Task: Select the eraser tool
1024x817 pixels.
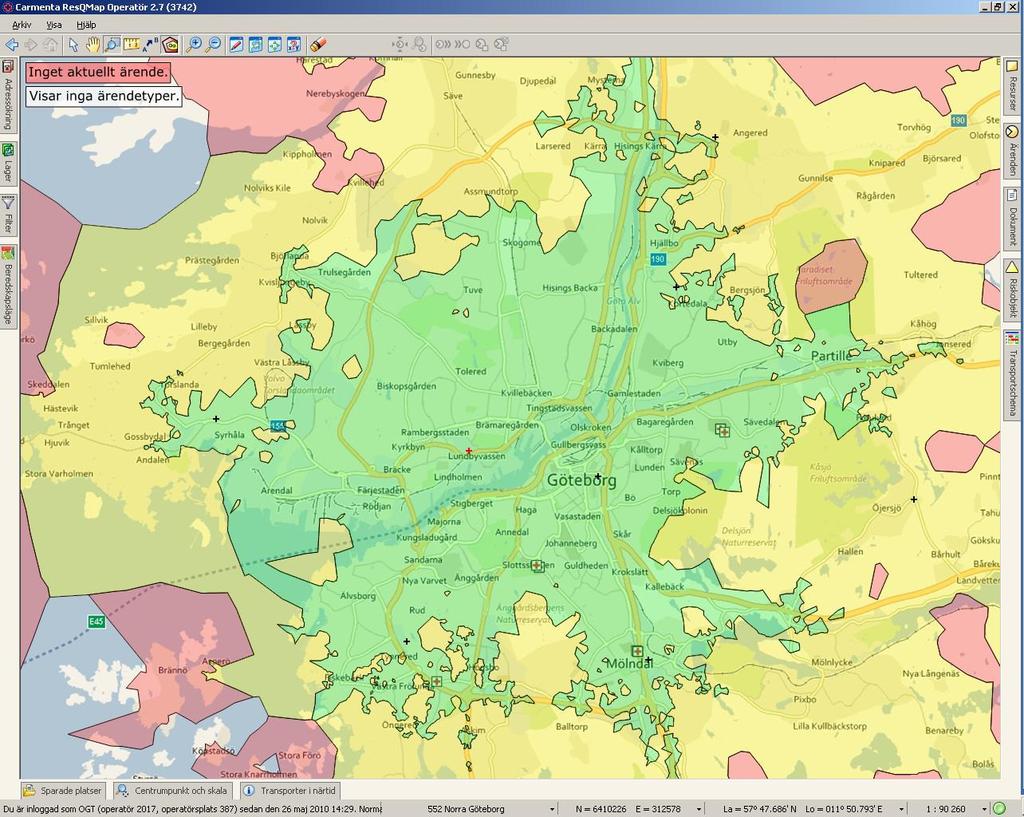Action: (318, 44)
